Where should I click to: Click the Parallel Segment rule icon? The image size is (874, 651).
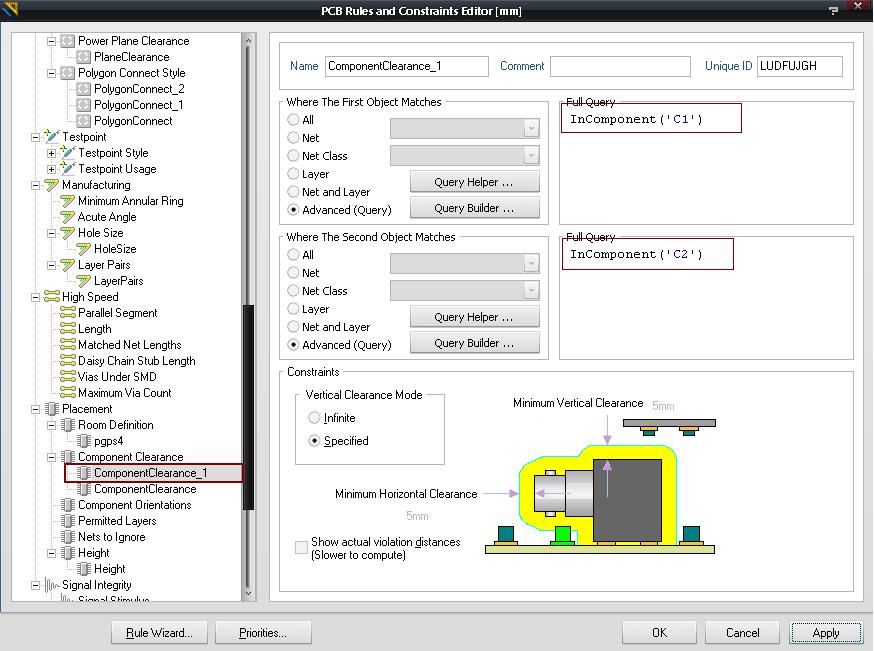tap(67, 313)
